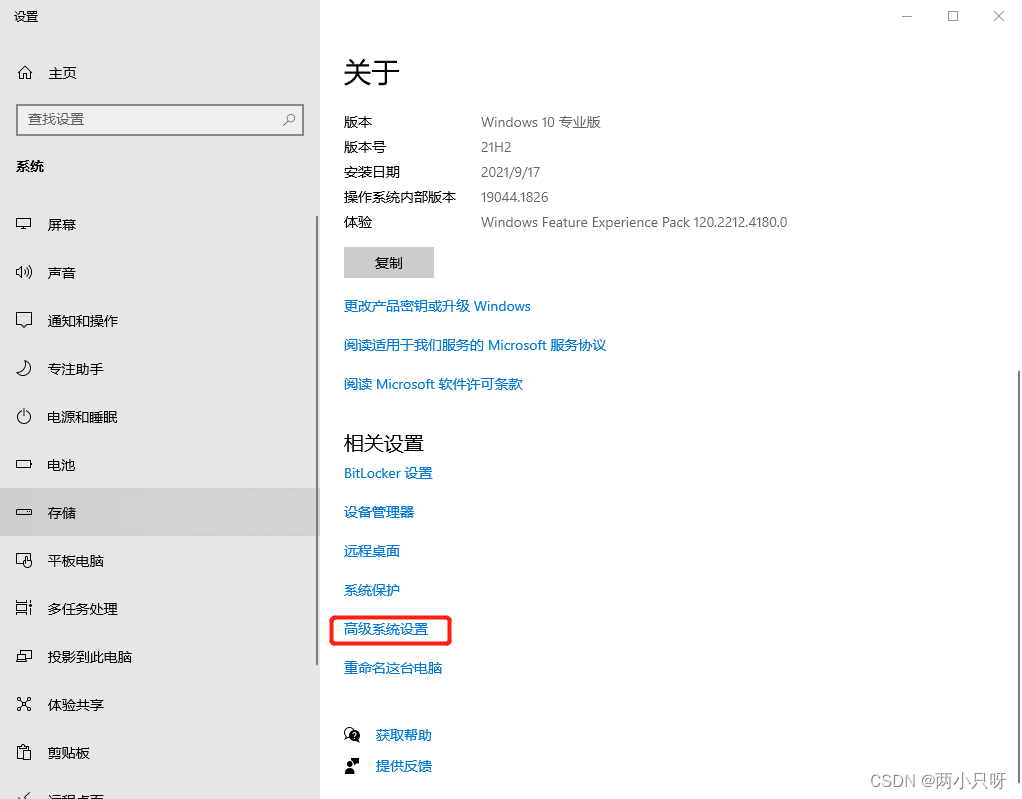Open the Microsoft 服务协议 link
The width and height of the screenshot is (1022, 799).
click(x=474, y=345)
